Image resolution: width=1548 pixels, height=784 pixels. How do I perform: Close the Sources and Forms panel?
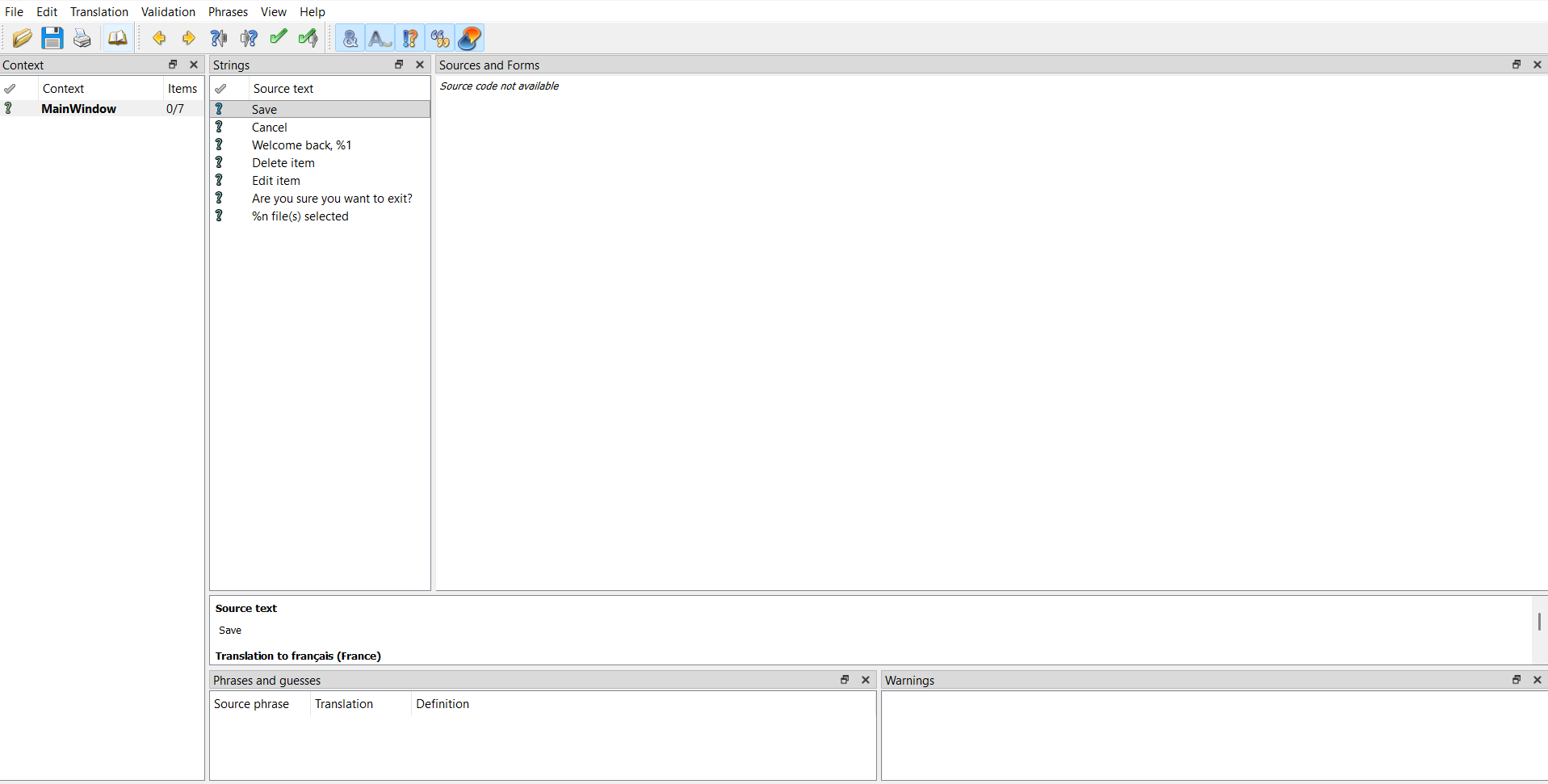pyautogui.click(x=1538, y=65)
